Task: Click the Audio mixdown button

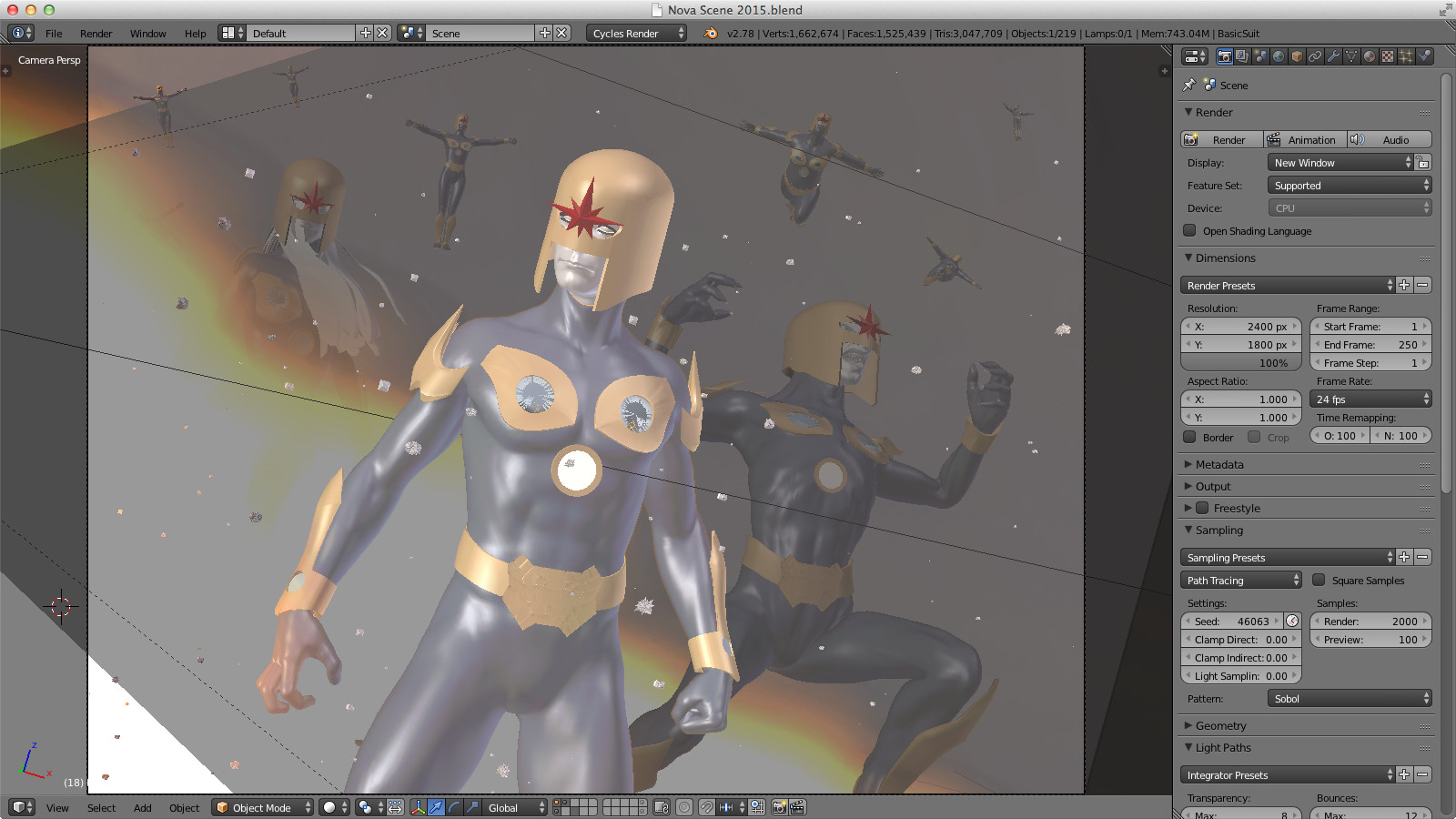Action: [x=1389, y=139]
